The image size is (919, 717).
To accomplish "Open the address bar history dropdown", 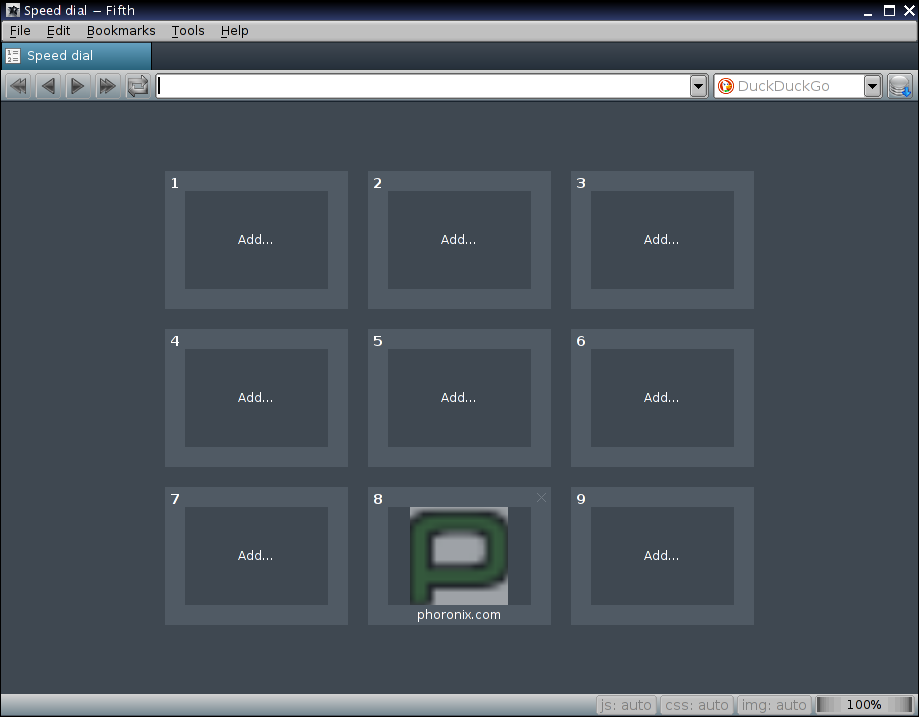I will tap(698, 86).
